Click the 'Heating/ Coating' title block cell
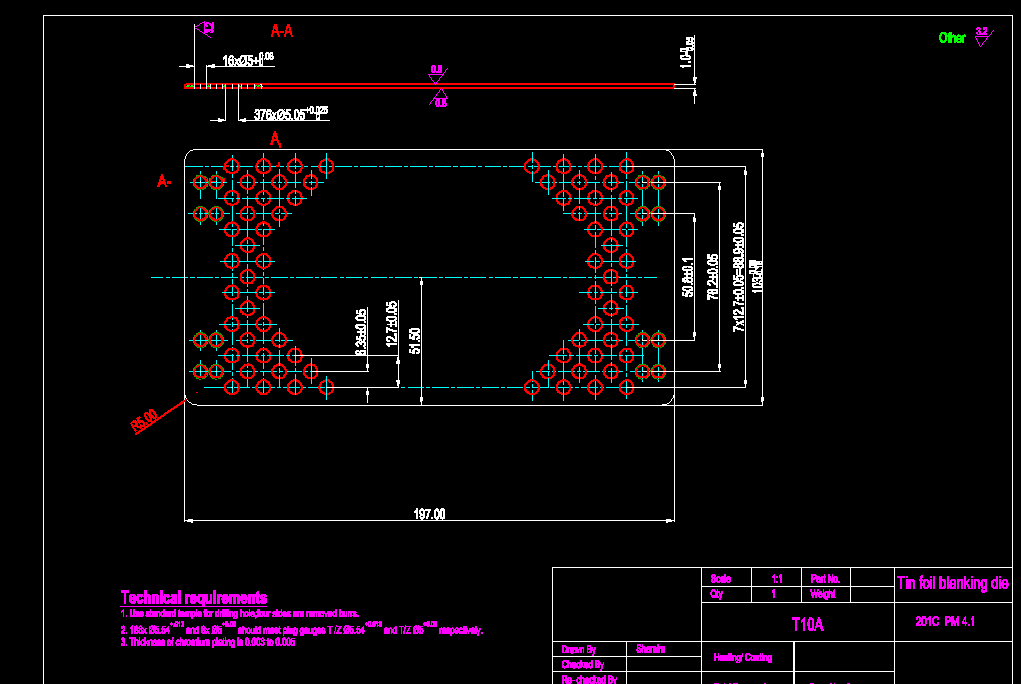 coord(742,657)
